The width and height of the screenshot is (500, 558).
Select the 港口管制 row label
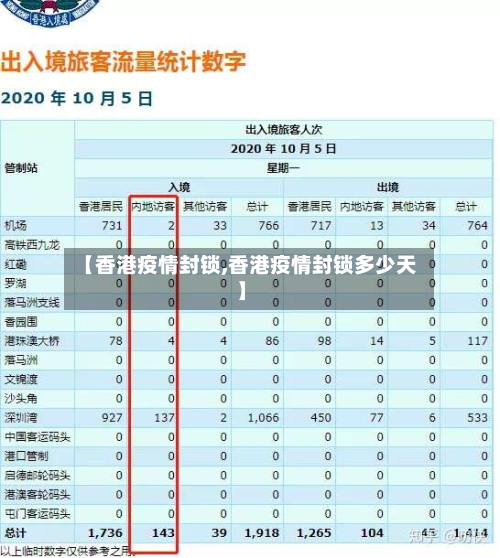point(26,456)
